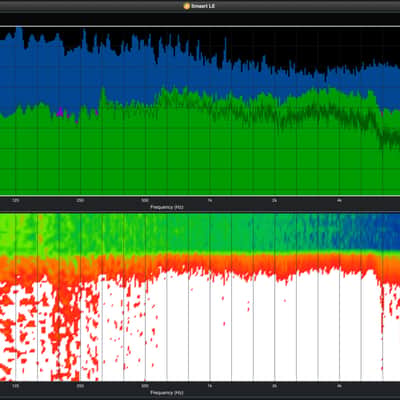Click the 4k label under spectrograph
Screen dimensions: 400x400
[x=339, y=386]
